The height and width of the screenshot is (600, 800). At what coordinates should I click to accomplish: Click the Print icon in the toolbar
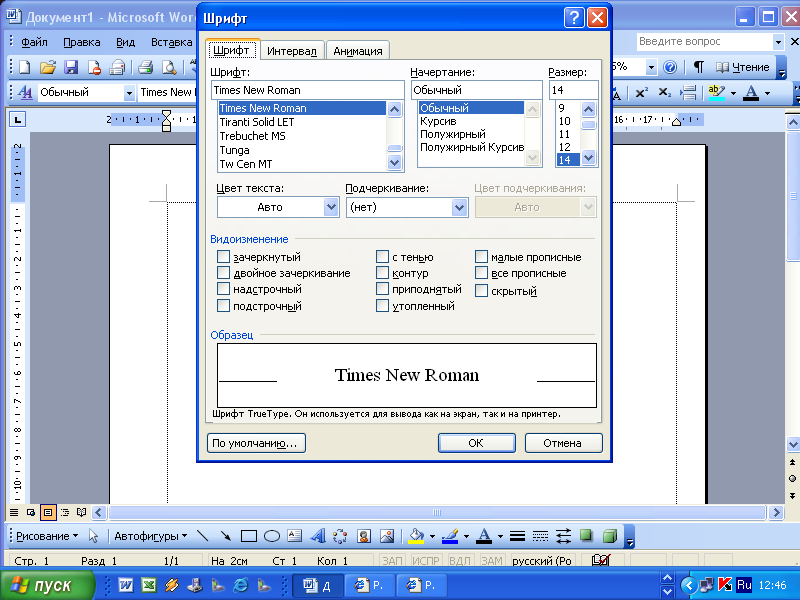coord(145,67)
